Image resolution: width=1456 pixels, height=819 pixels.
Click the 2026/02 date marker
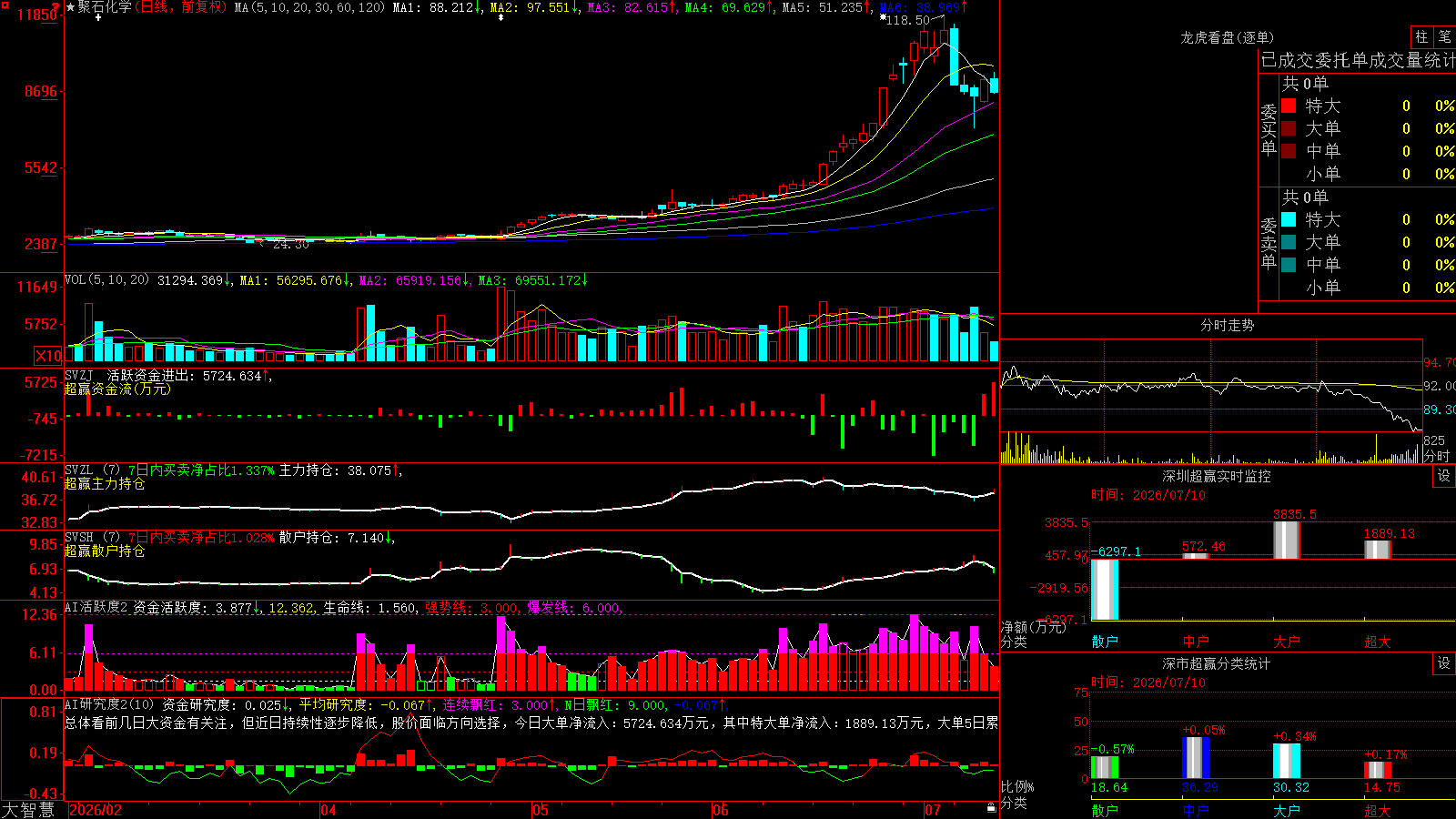96,810
